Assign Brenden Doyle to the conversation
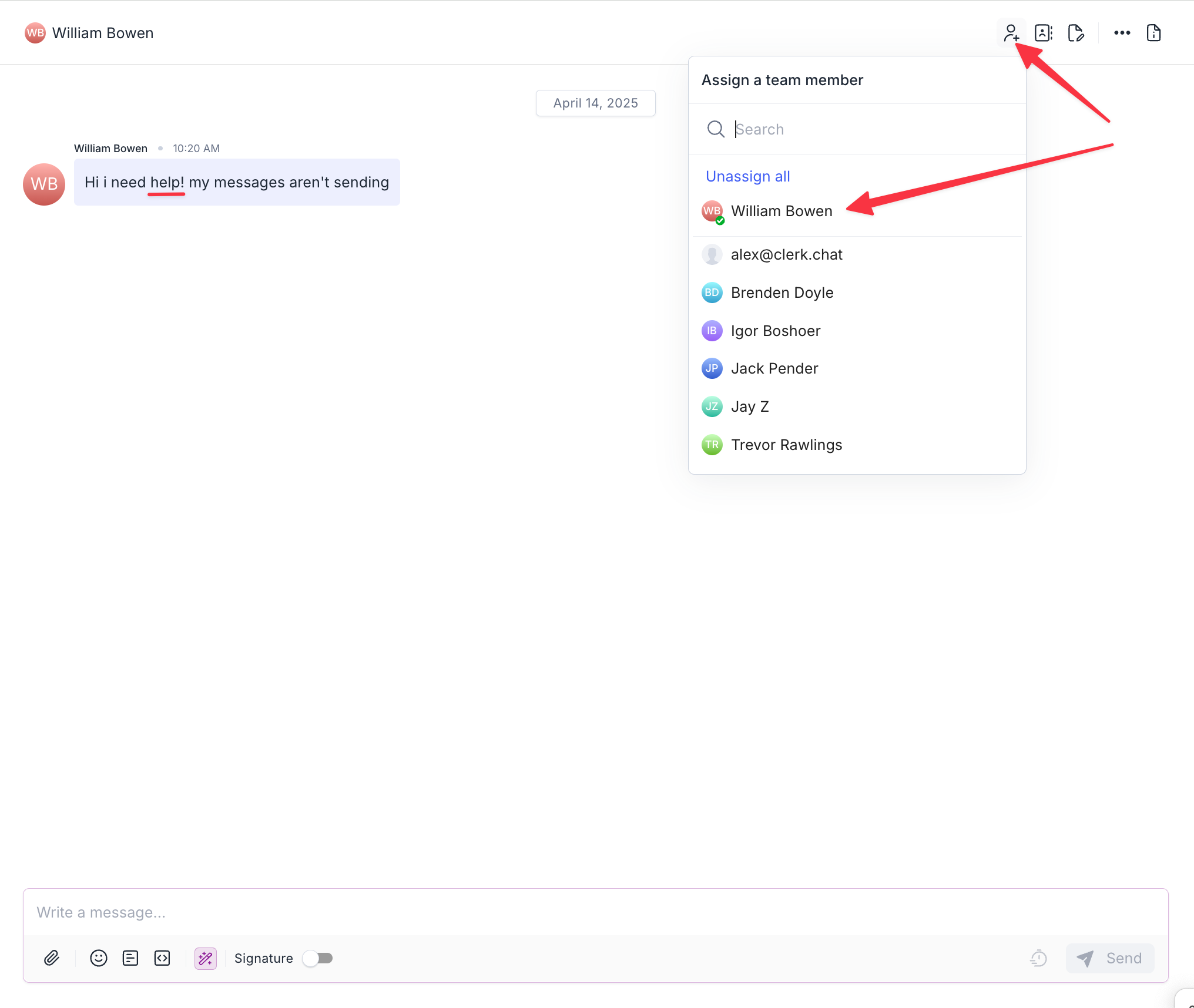The width and height of the screenshot is (1194, 1008). coord(857,293)
